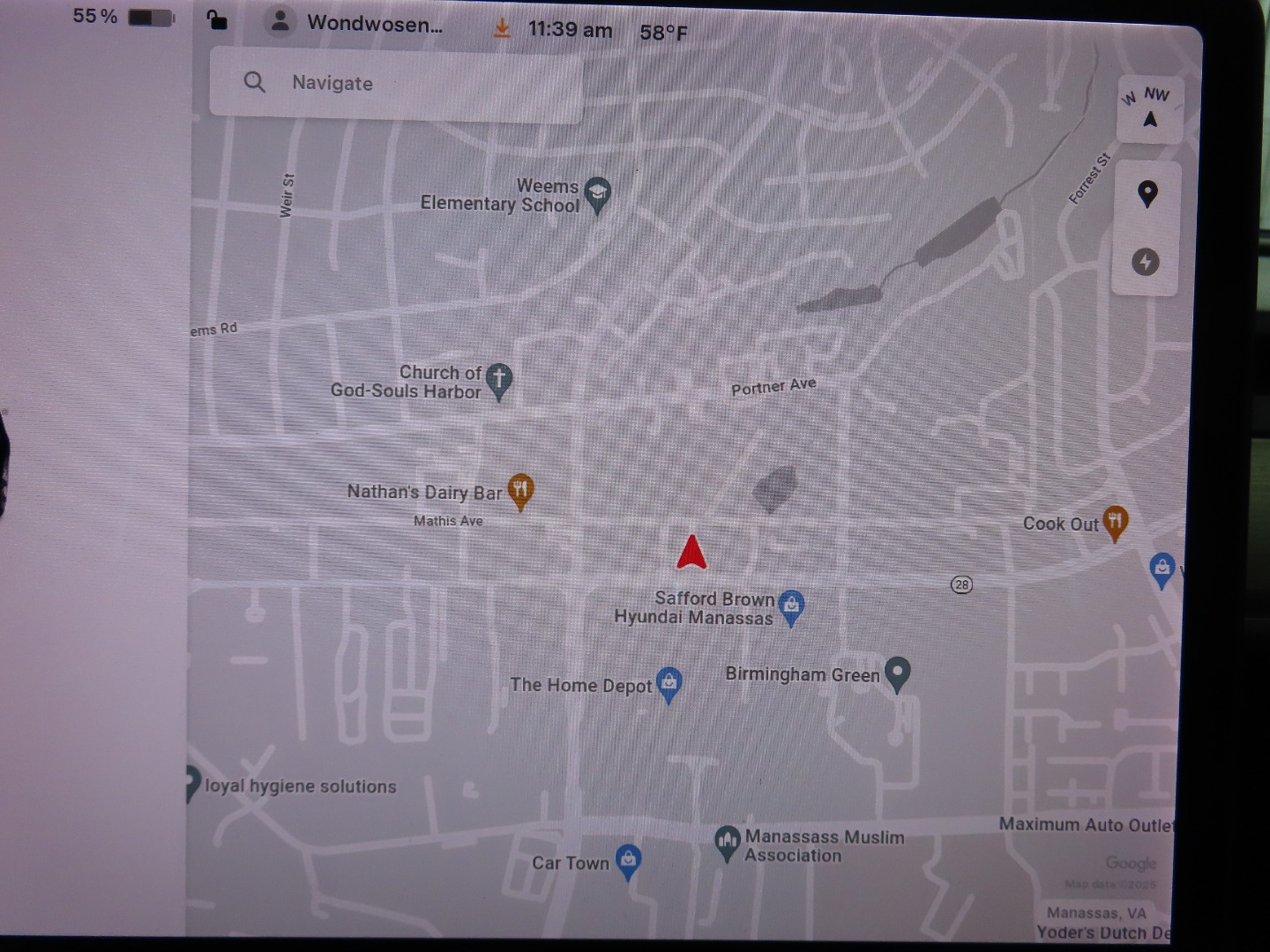Screen dimensions: 1270x952
Task: Tap the orange software download arrow icon
Action: (x=501, y=29)
